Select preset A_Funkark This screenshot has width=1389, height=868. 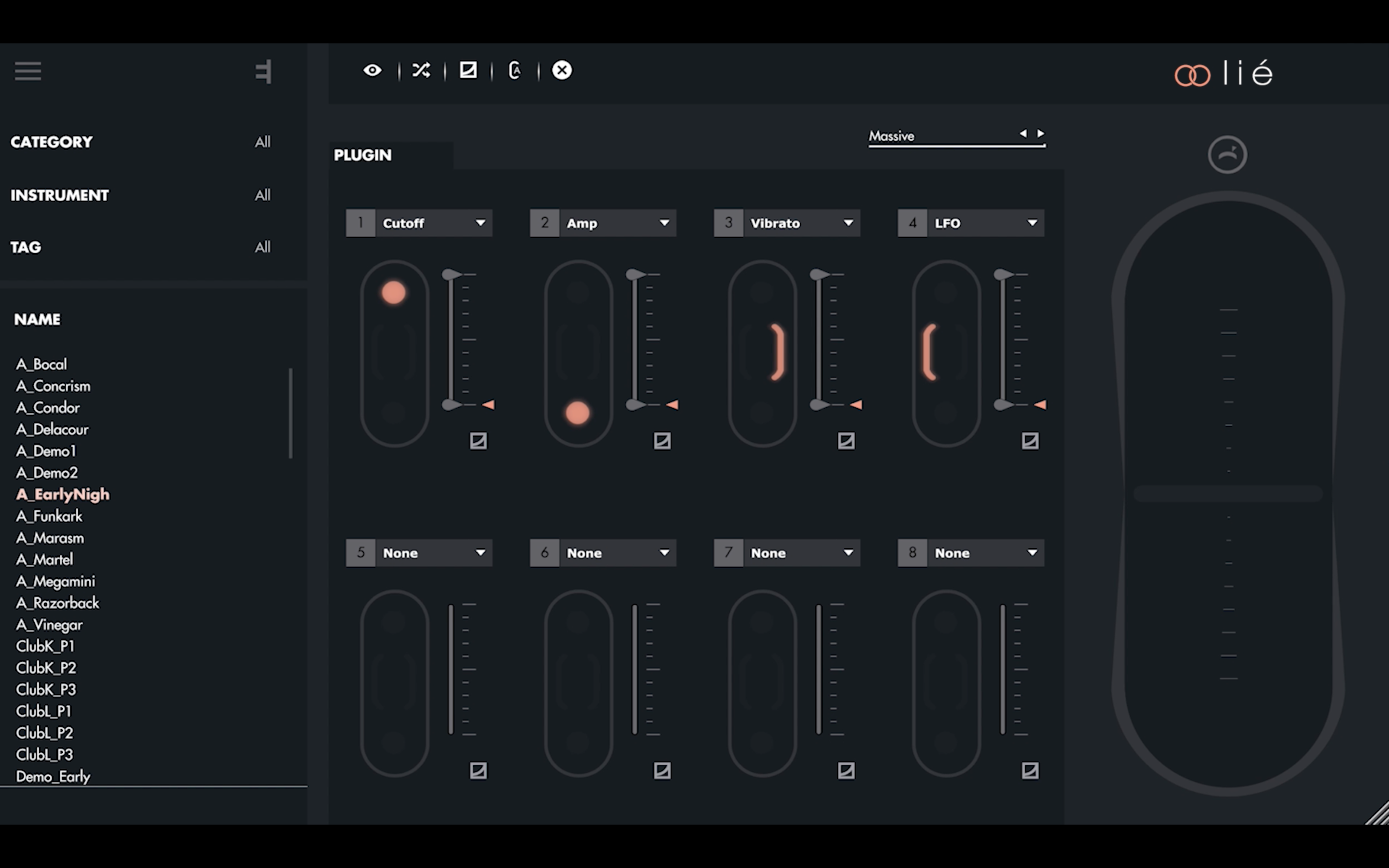(x=49, y=516)
